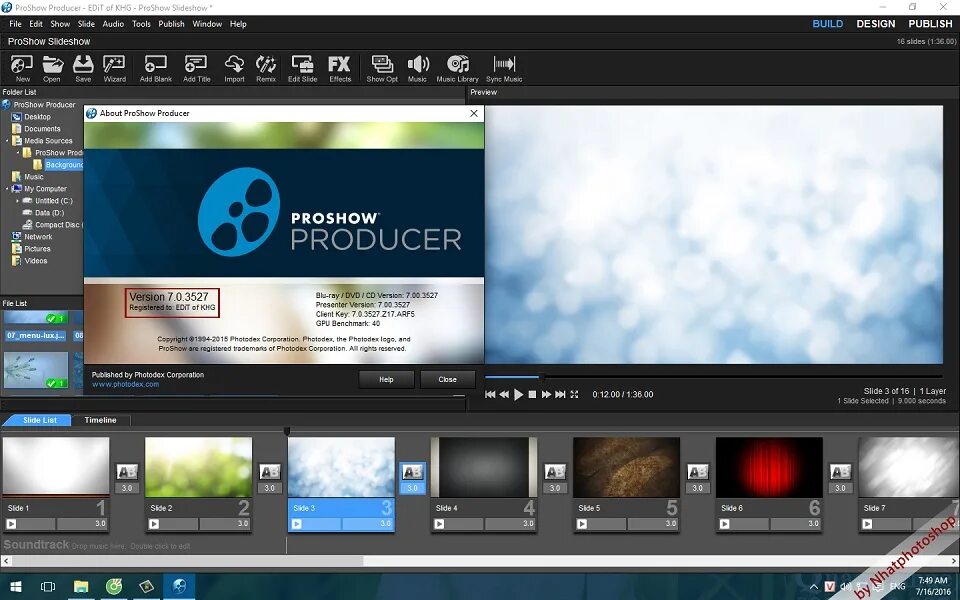Open Show Opt settings

(x=382, y=68)
